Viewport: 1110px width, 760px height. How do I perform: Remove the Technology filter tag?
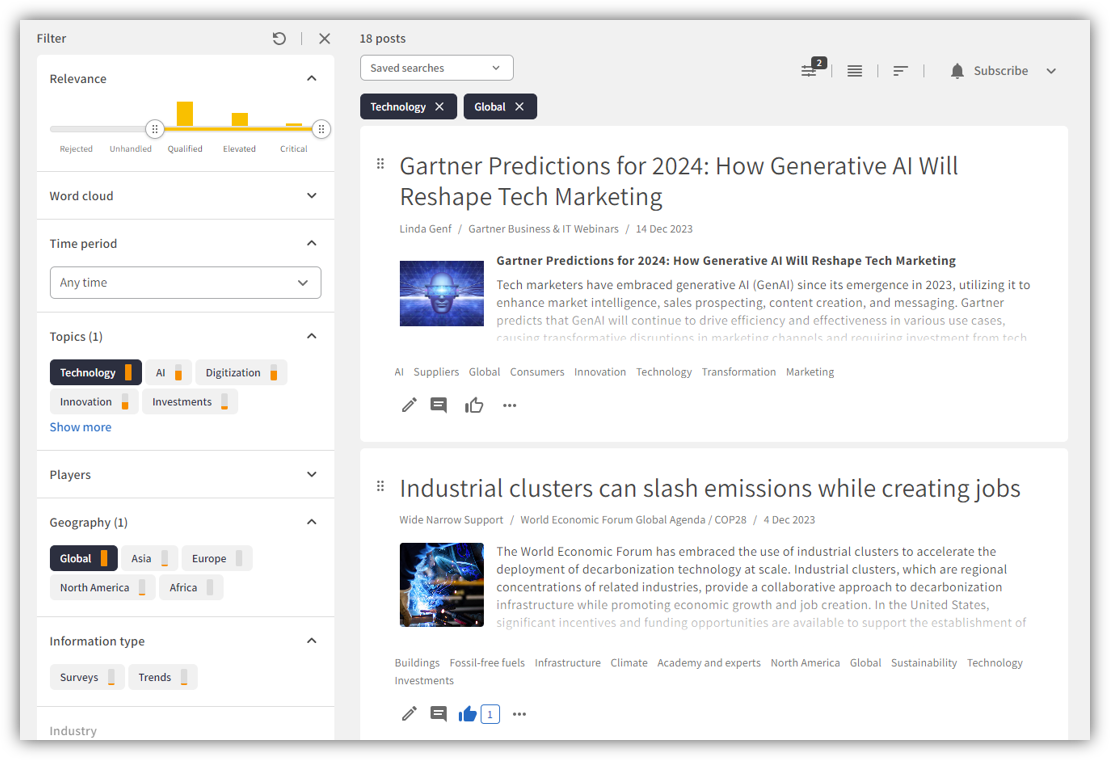439,107
